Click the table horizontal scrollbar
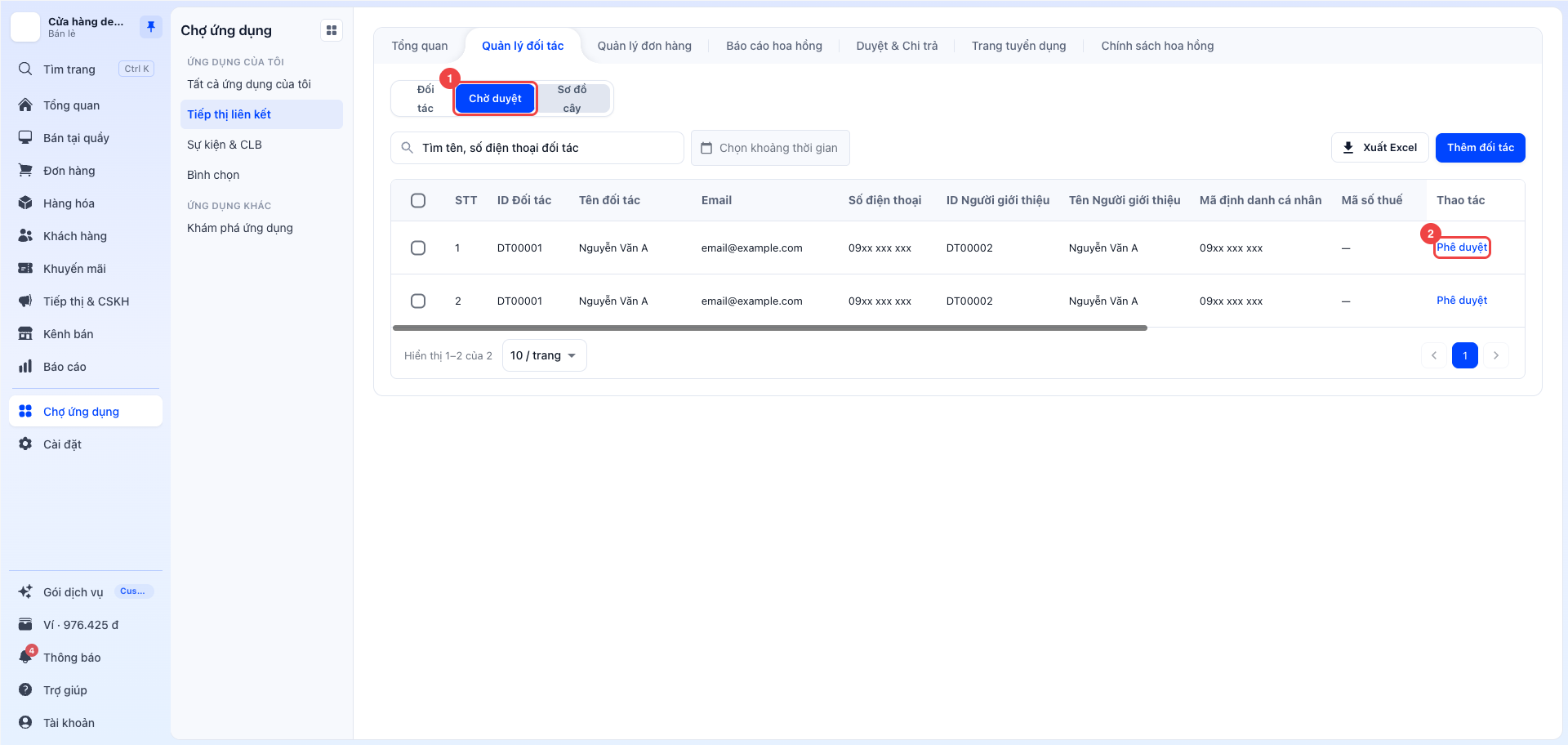Image resolution: width=1568 pixels, height=745 pixels. [770, 328]
